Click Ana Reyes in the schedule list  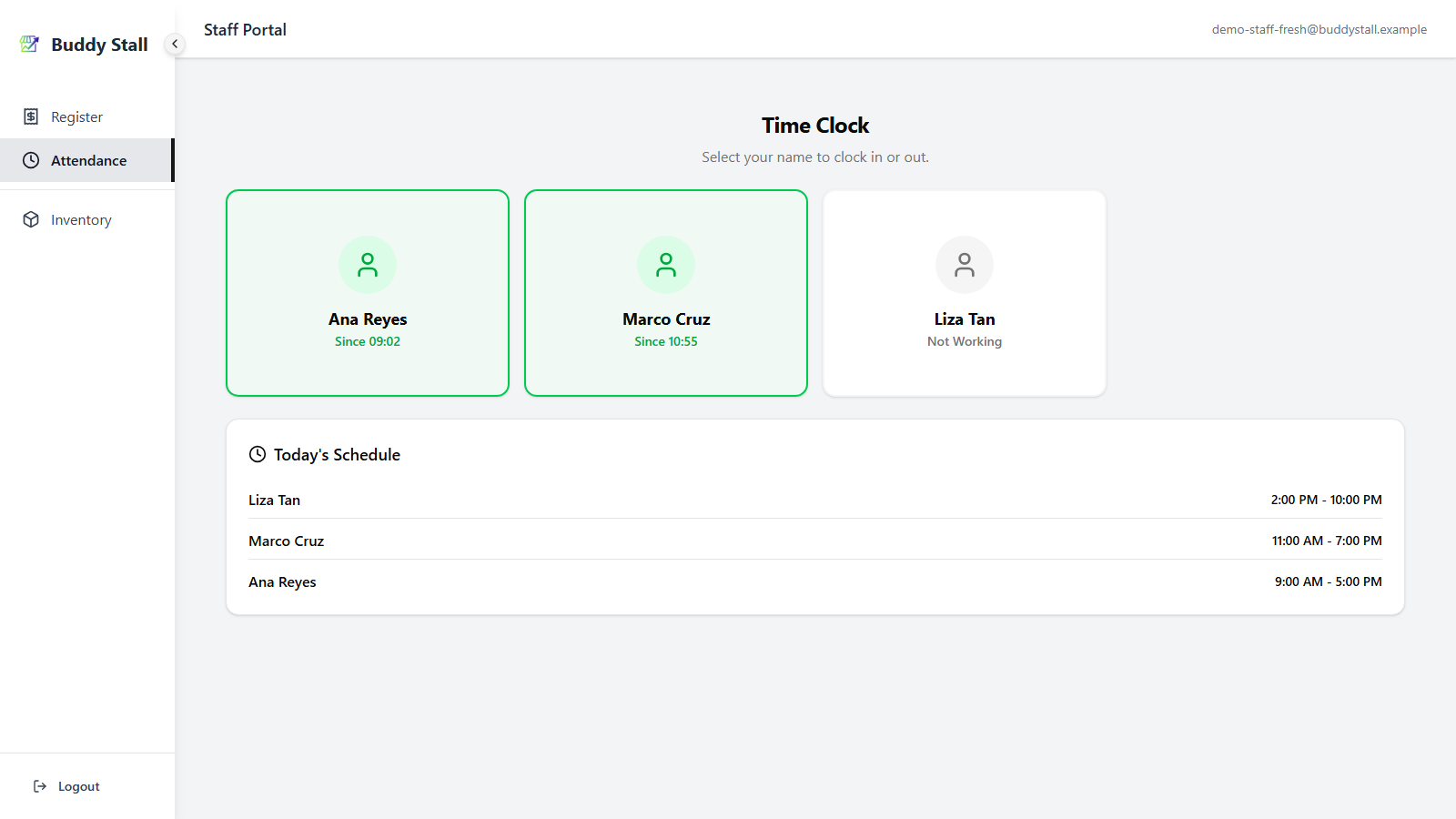point(282,582)
